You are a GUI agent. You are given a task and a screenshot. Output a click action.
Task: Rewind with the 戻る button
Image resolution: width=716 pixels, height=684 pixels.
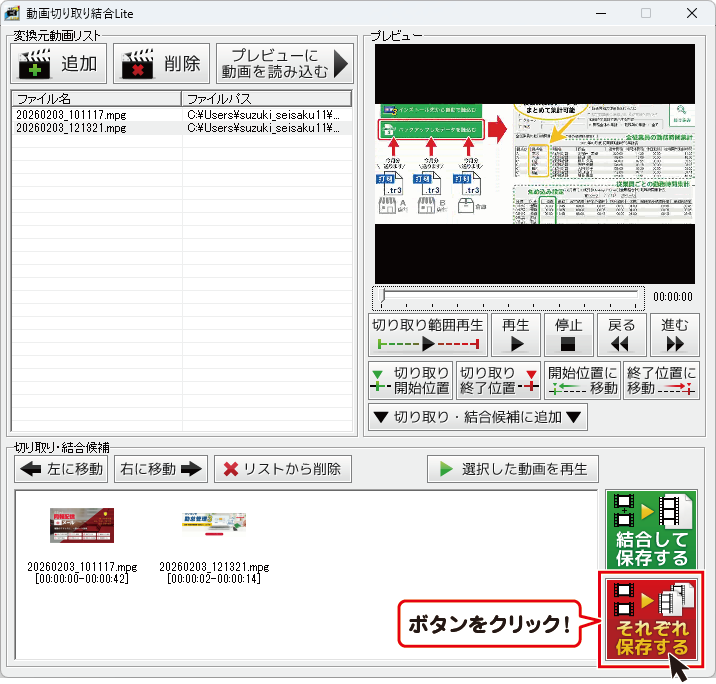pyautogui.click(x=621, y=335)
